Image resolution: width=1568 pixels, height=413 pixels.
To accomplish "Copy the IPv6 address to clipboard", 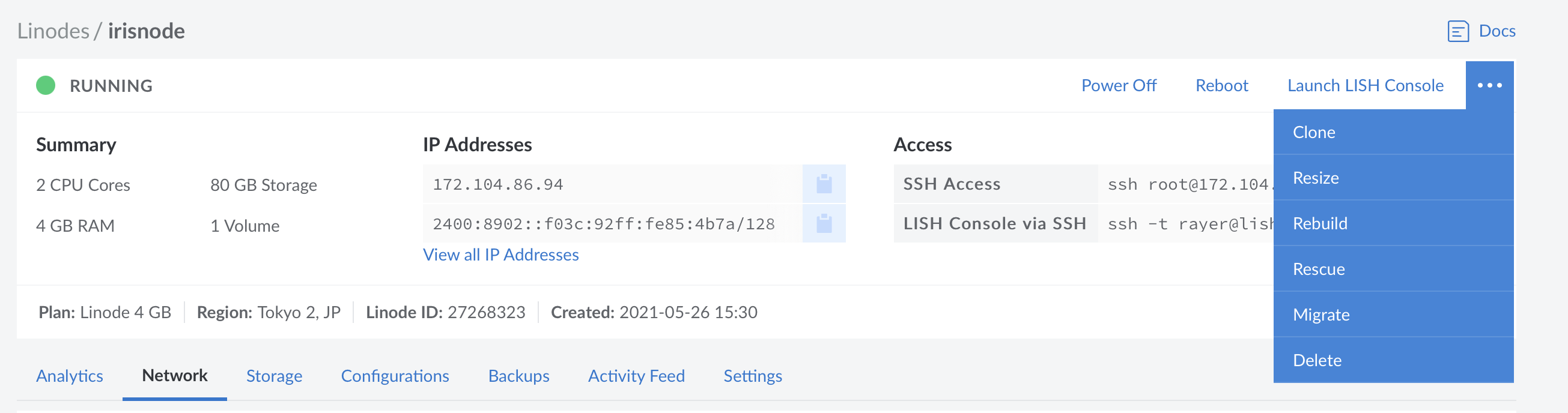I will 824,223.
